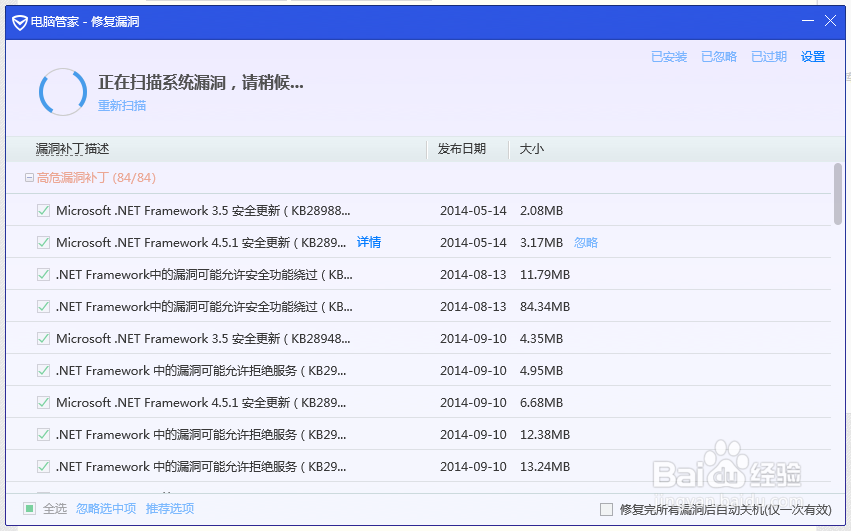Sort by 漏洞补丁描述 column header
Screen dimensions: 851x531
coord(72,149)
